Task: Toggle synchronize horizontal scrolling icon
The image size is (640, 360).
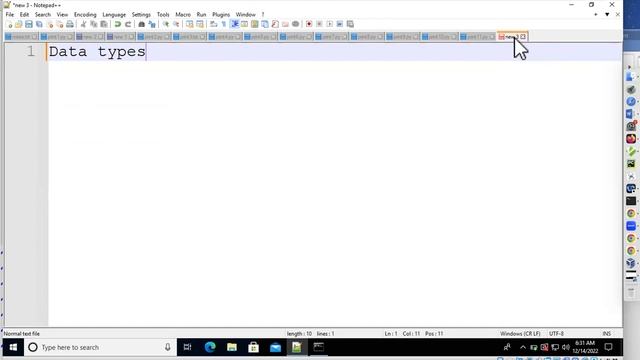Action: point(200,24)
